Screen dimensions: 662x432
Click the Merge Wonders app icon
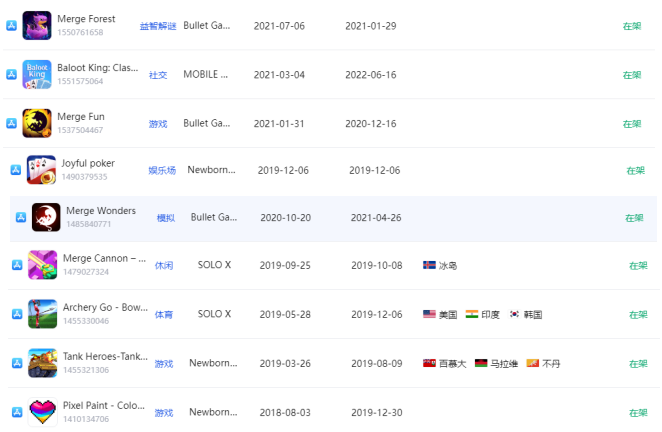(46, 217)
